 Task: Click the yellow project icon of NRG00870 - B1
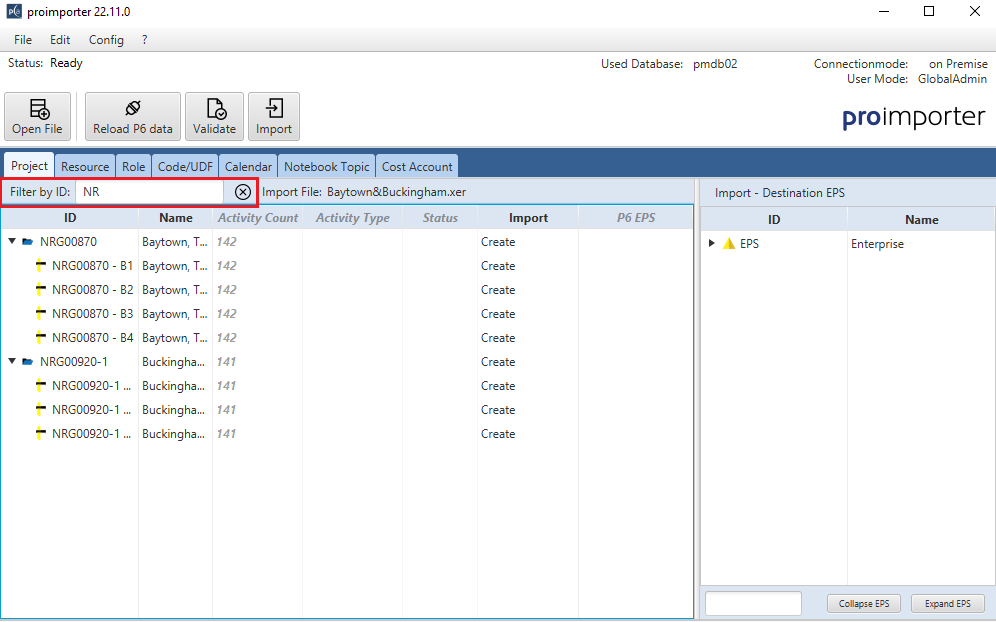pyautogui.click(x=40, y=266)
